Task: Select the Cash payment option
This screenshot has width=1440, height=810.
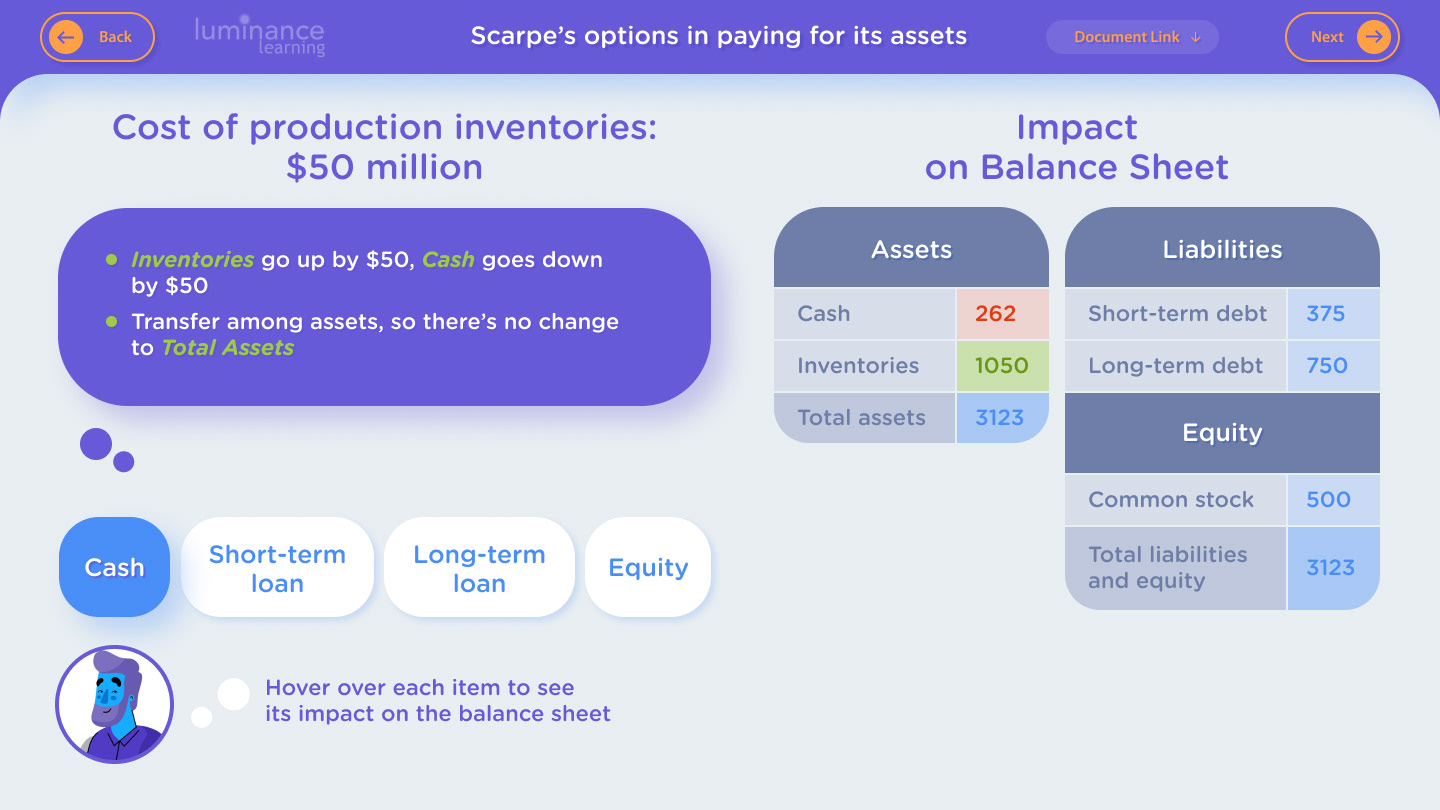Action: (x=114, y=567)
